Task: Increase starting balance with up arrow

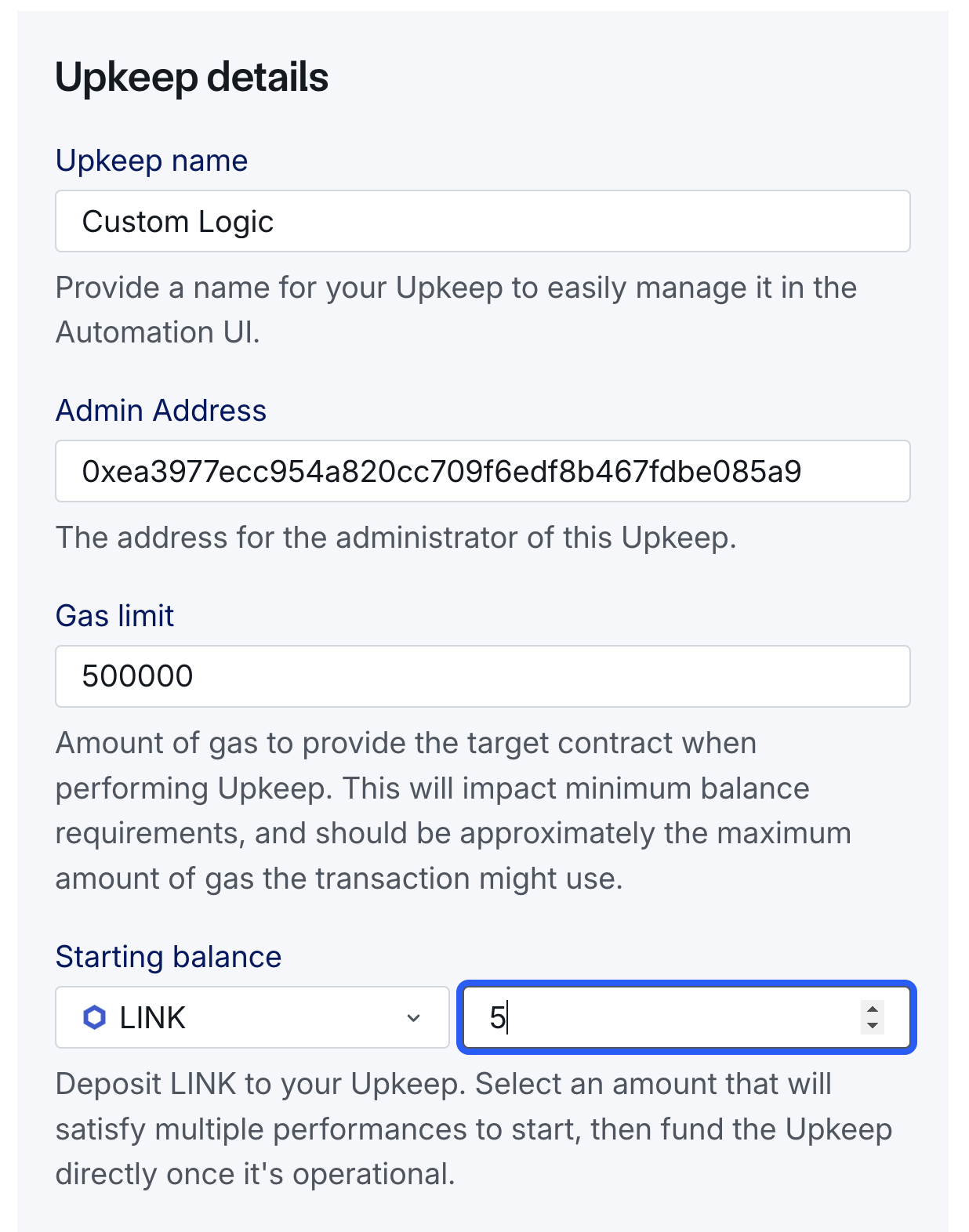Action: point(872,1009)
